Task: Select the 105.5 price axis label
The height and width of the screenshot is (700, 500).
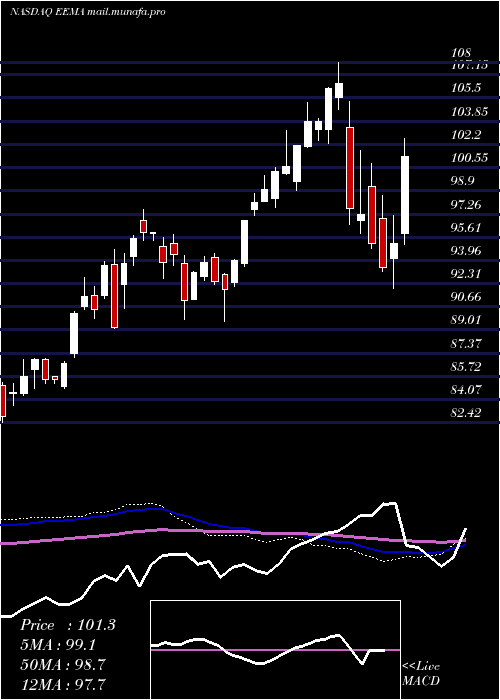Action: pos(467,88)
